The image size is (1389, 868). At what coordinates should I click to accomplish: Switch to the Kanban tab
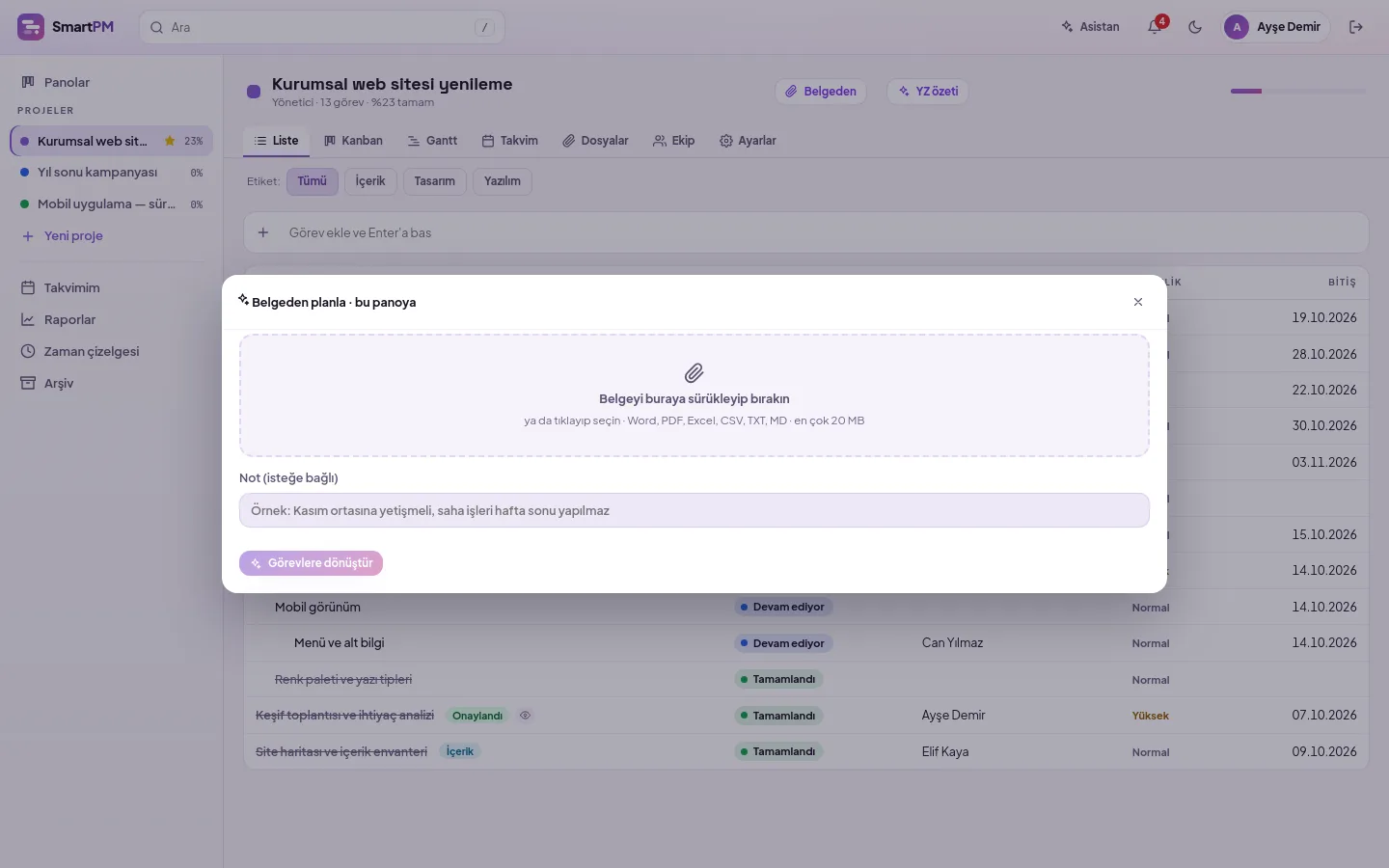tap(353, 141)
